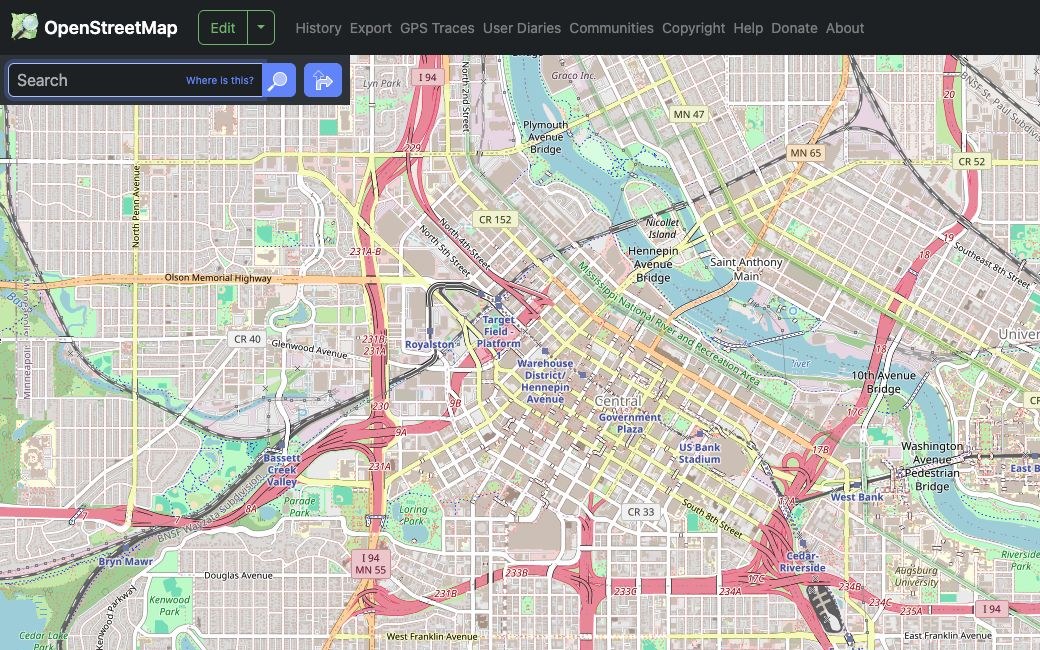Click the I 94 shield near Lyn Park
The image size is (1040, 650).
[x=428, y=77]
